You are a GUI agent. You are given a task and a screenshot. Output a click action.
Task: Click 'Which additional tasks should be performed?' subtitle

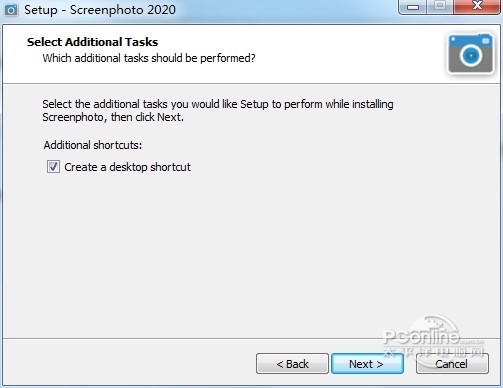(149, 58)
